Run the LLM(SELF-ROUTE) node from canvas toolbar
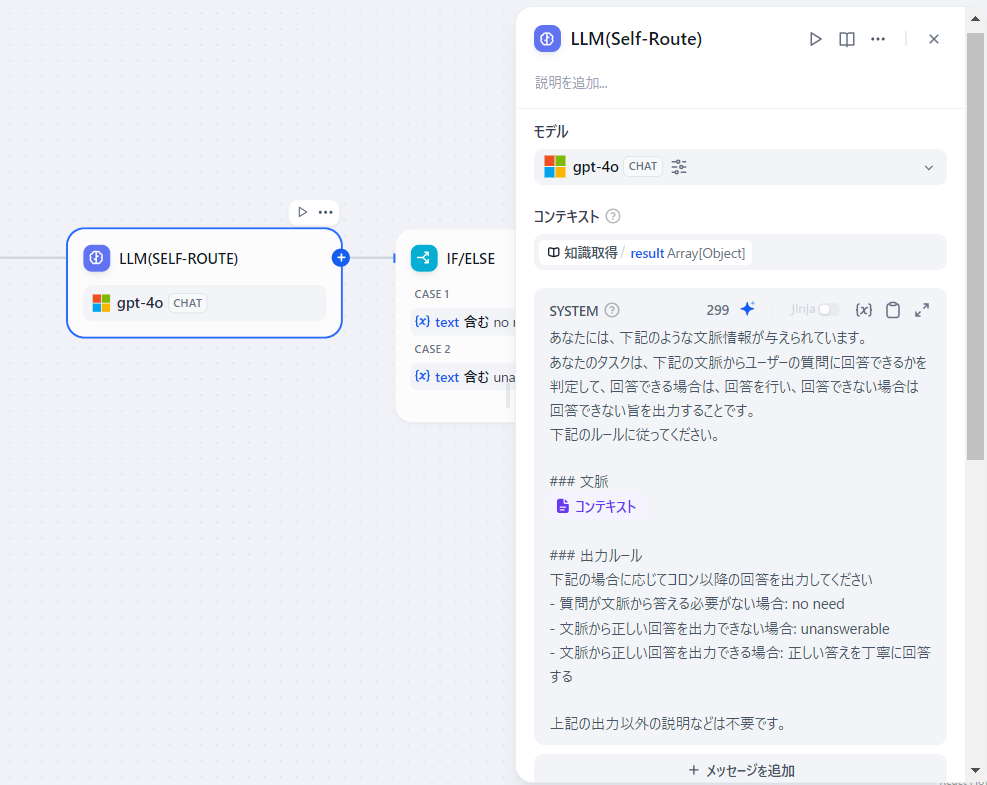Screen dimensions: 987x785 coord(303,212)
